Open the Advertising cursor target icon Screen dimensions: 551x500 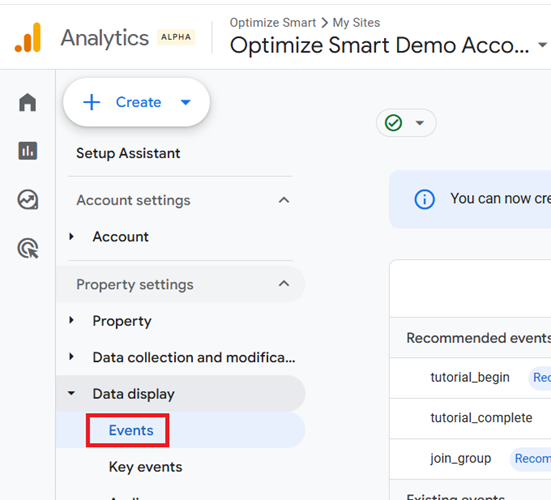pyautogui.click(x=28, y=248)
